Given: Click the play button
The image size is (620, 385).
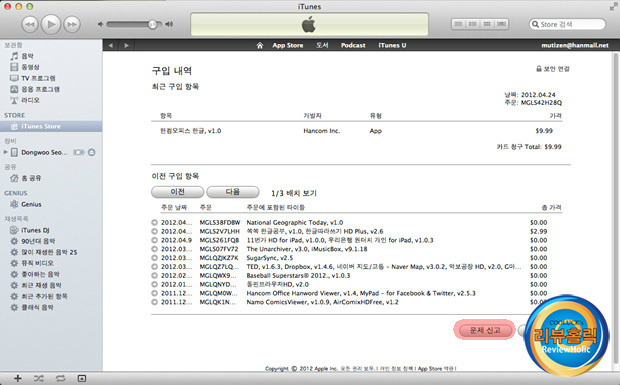Looking at the screenshot, I should 51,24.
